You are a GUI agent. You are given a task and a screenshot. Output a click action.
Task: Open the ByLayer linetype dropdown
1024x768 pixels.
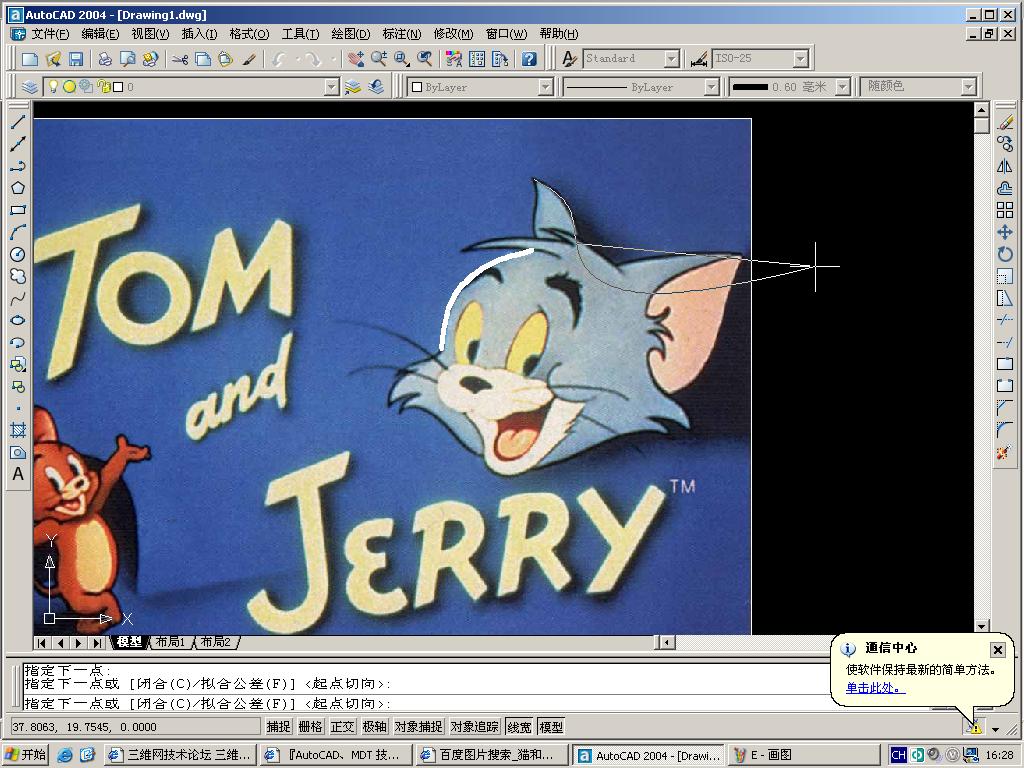coord(712,87)
